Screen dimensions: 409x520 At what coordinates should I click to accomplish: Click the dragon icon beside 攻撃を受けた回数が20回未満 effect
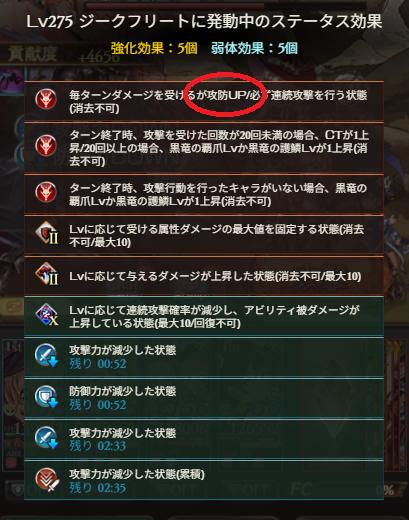click(x=46, y=145)
